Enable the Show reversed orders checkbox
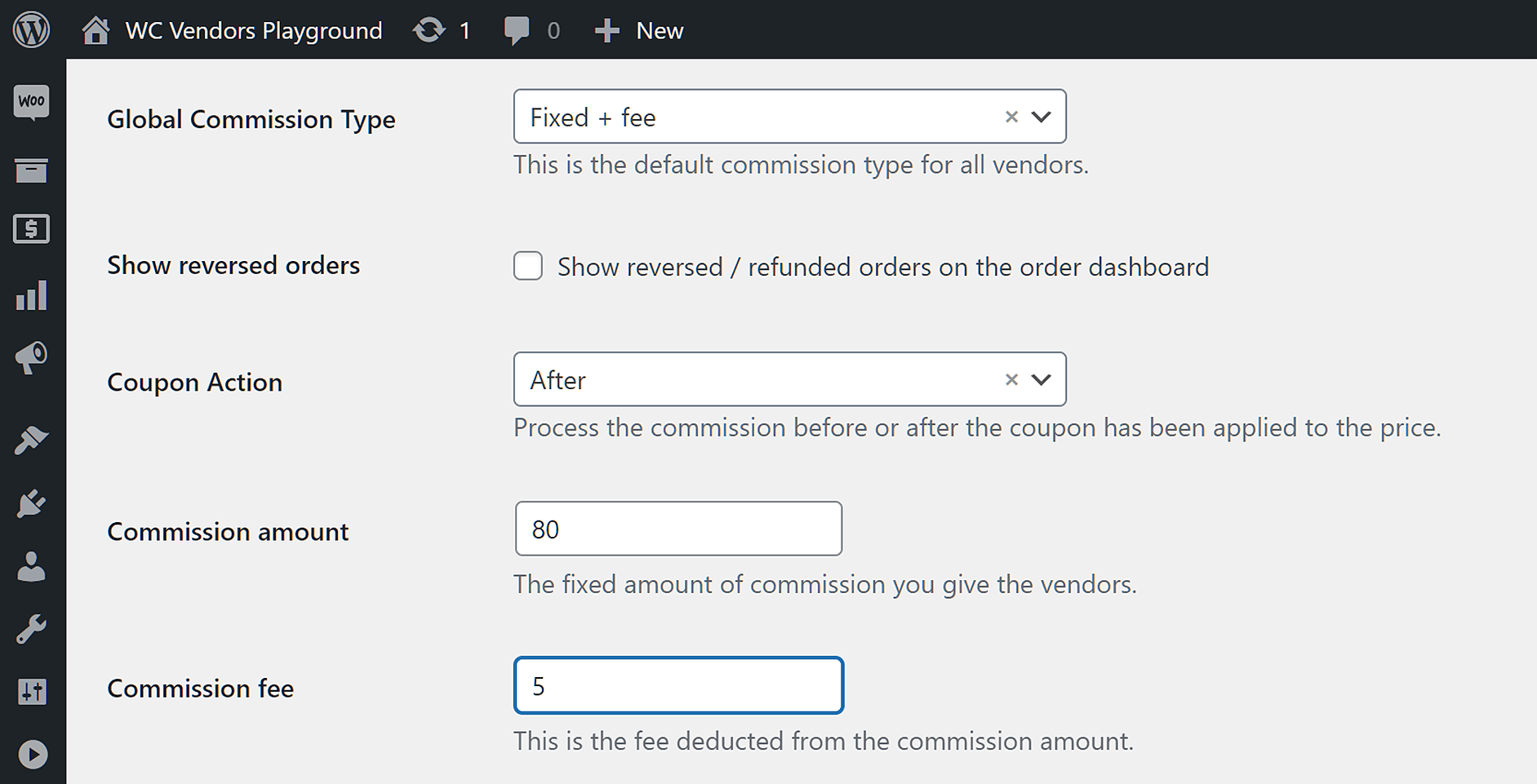Viewport: 1537px width, 784px height. coord(528,266)
